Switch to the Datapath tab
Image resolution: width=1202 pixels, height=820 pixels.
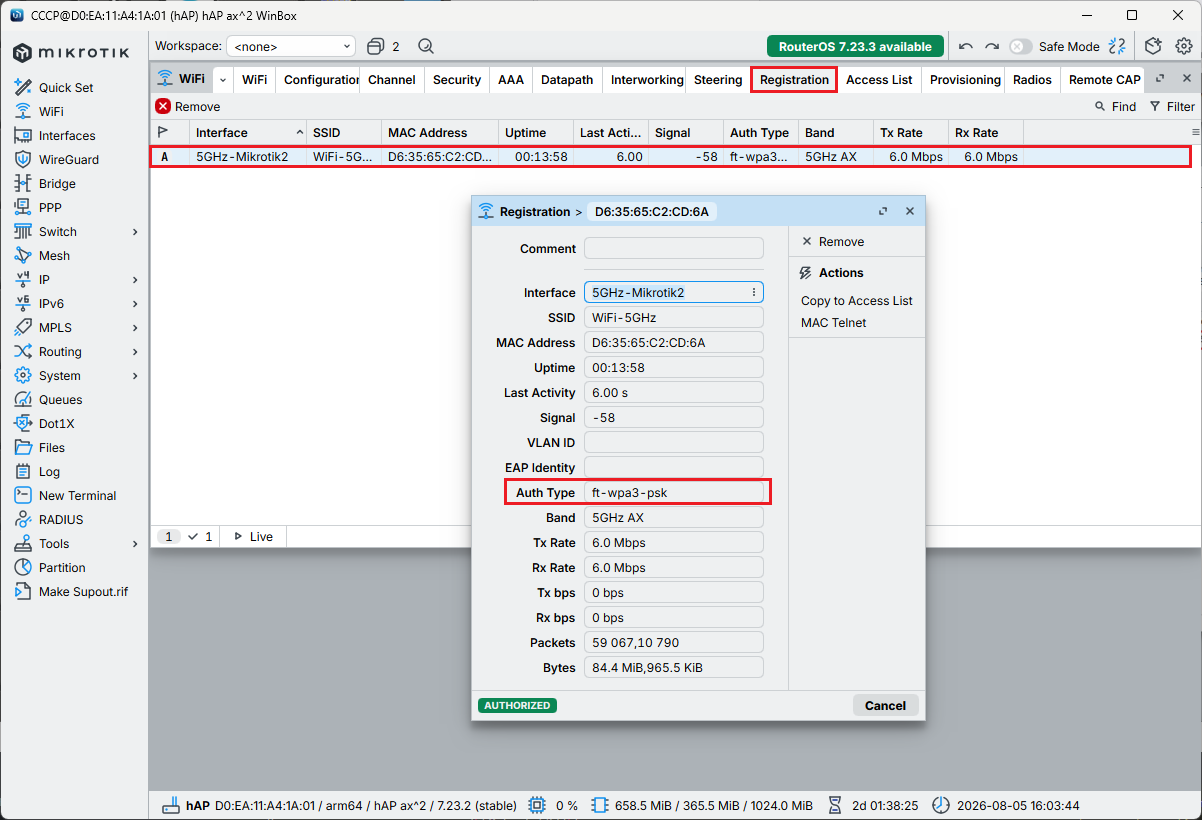(567, 80)
